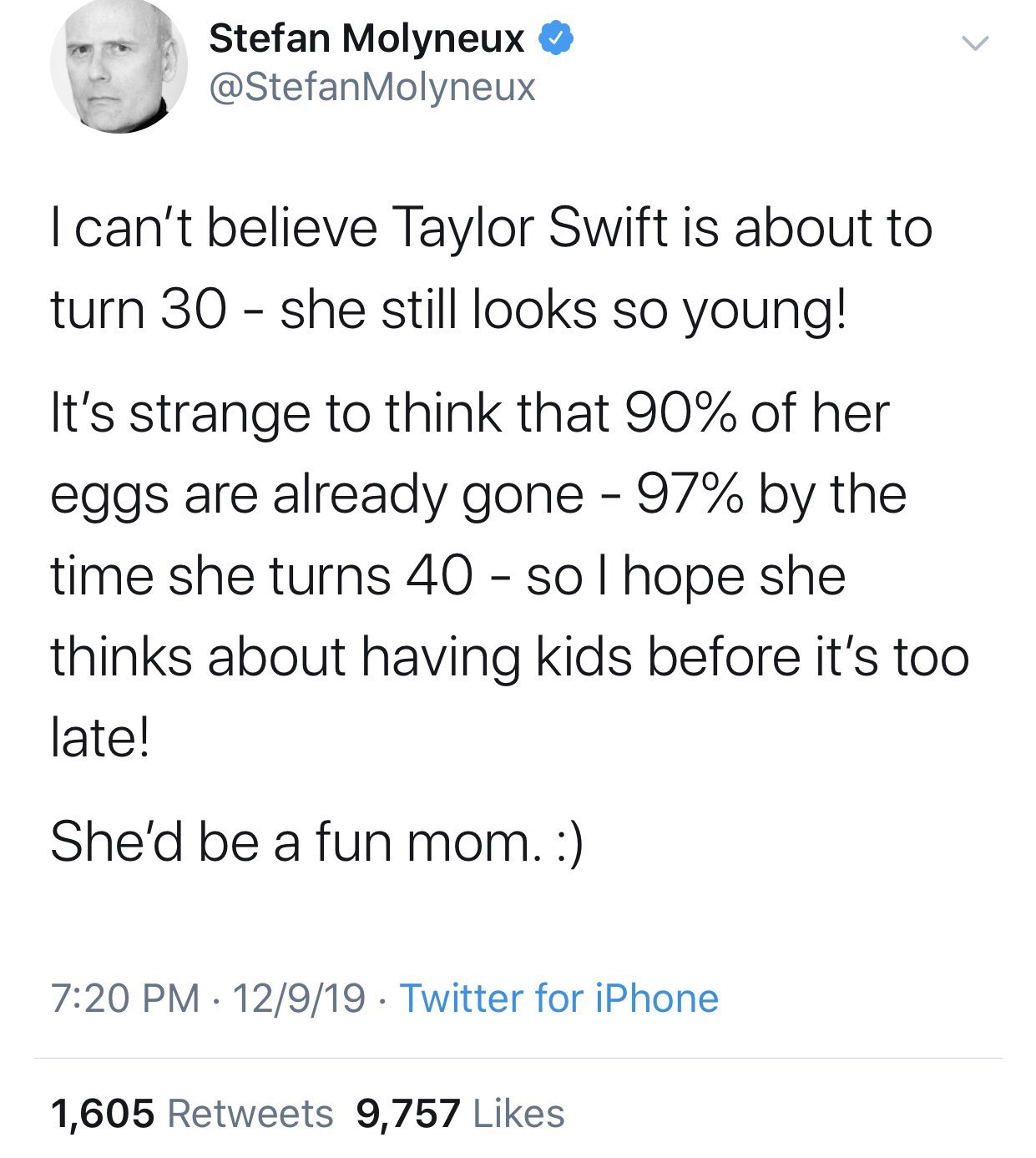The image size is (1036, 1158).
Task: Open Stefan Molyneux's profile picture
Action: pos(119,65)
